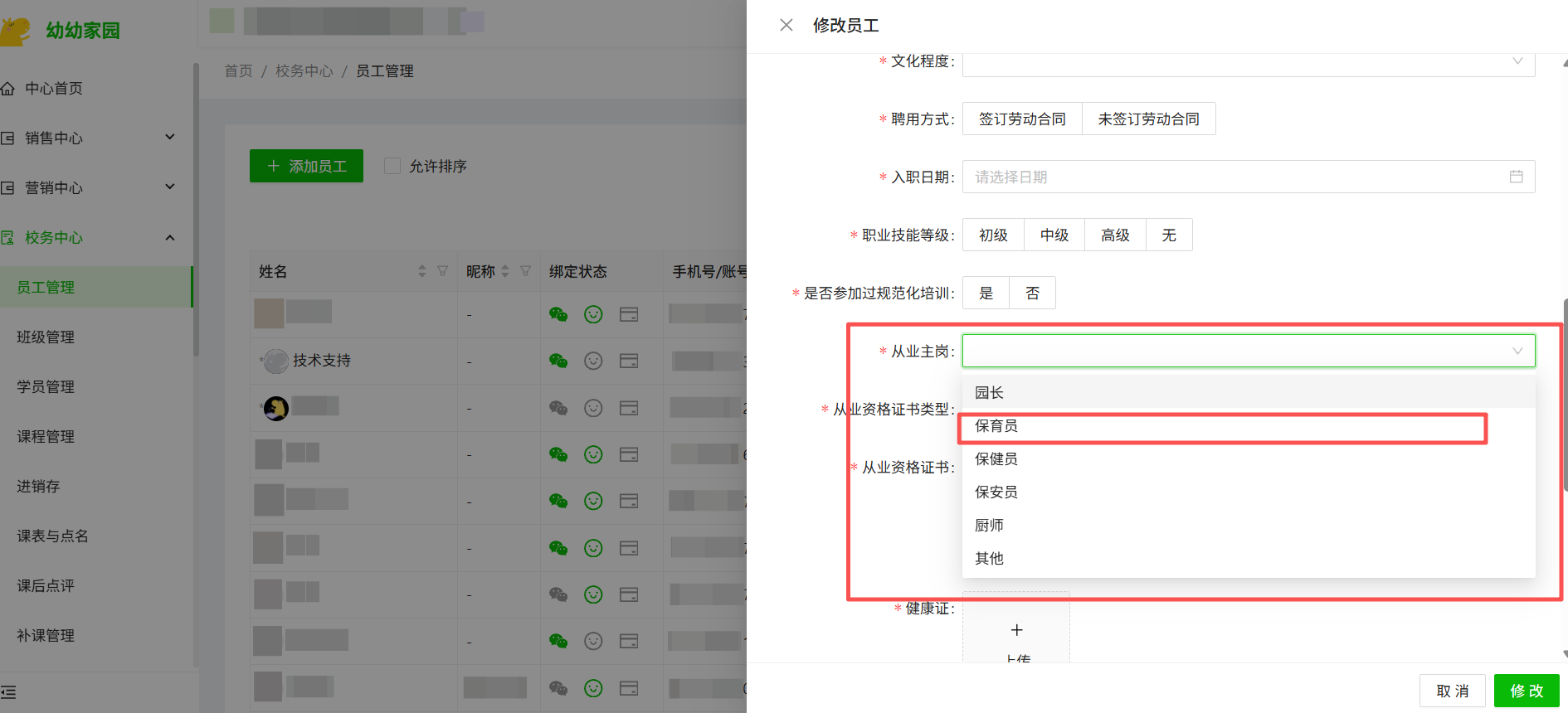Go to 学员管理 in the sidebar

[46, 387]
